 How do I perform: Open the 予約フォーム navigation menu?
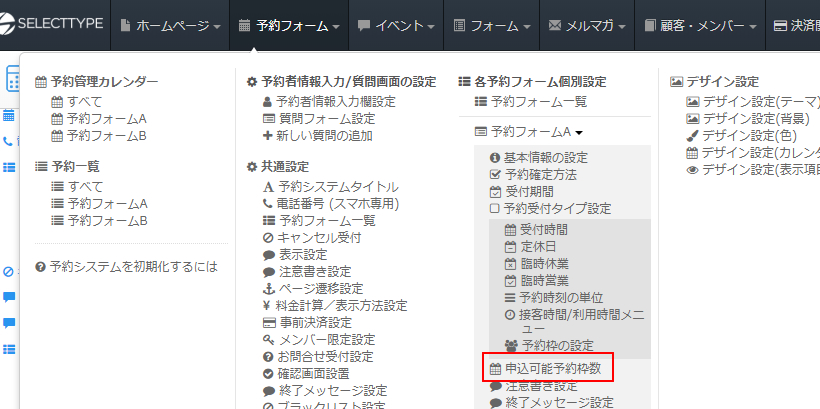click(289, 25)
